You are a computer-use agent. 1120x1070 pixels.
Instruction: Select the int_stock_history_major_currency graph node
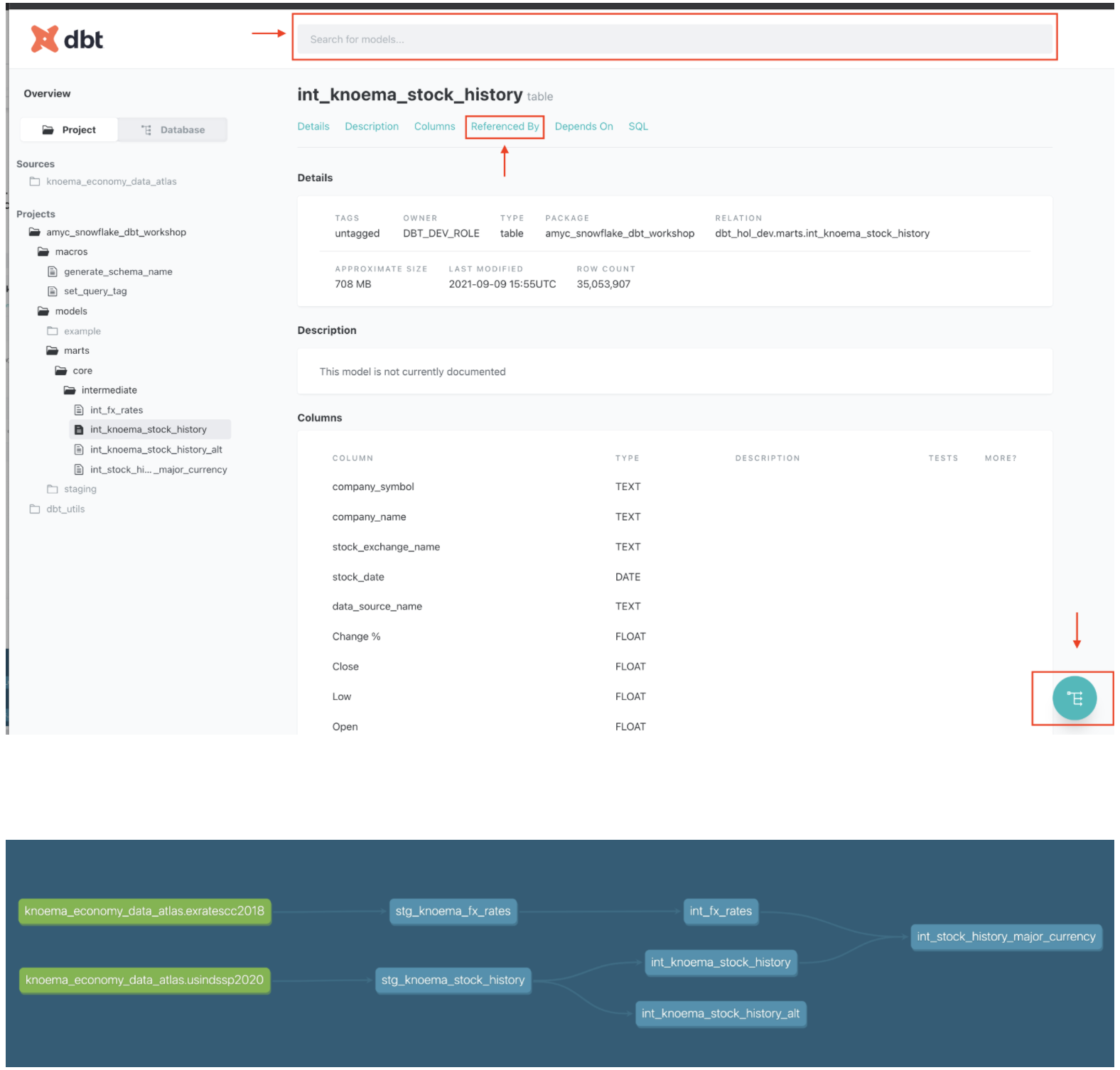tap(1006, 936)
